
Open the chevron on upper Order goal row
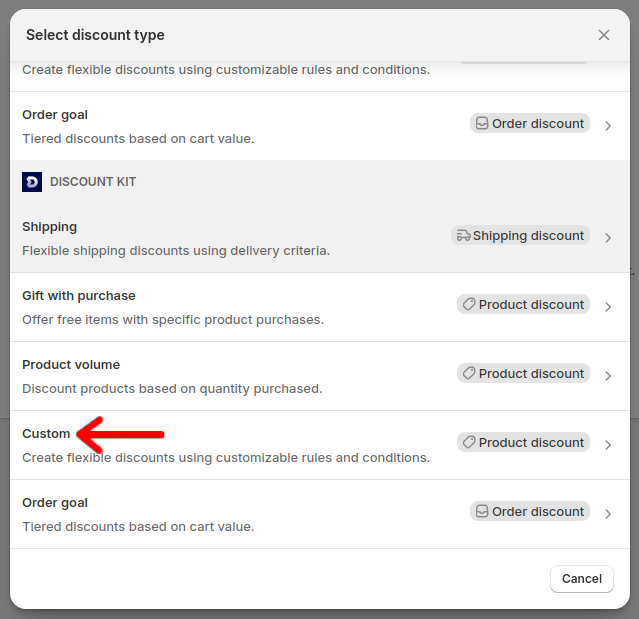tap(608, 126)
